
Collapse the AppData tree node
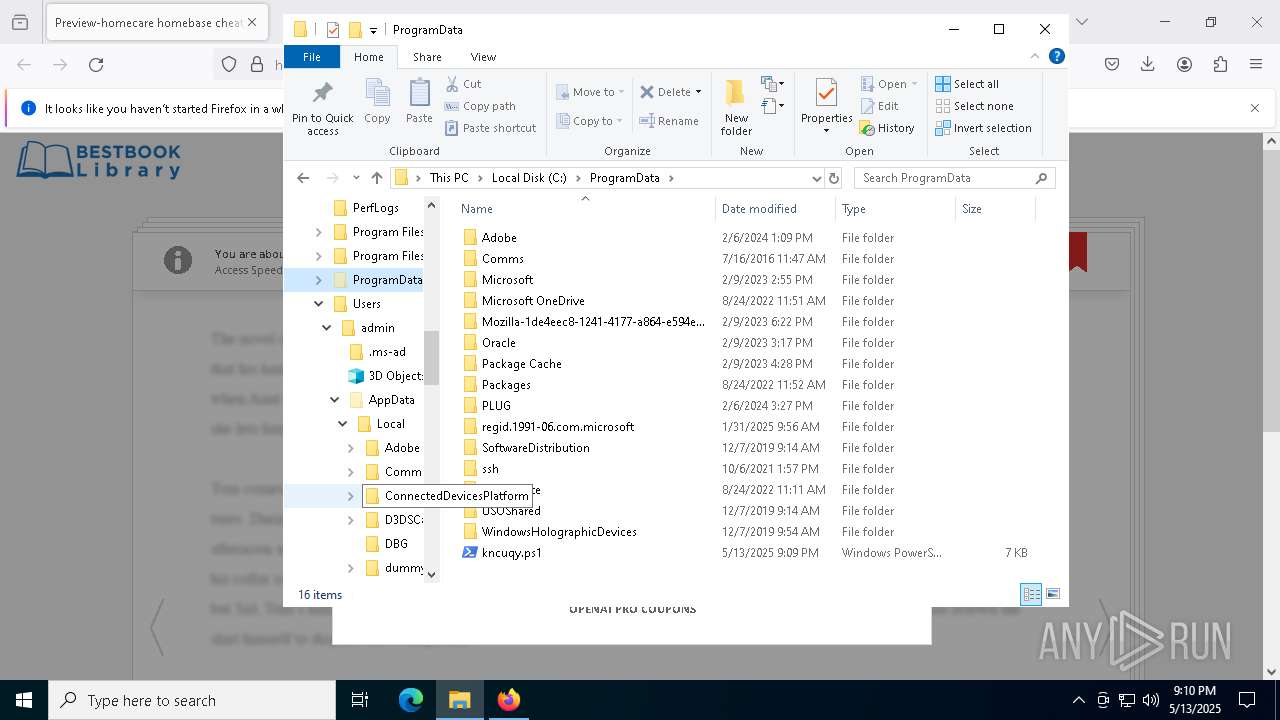(334, 400)
